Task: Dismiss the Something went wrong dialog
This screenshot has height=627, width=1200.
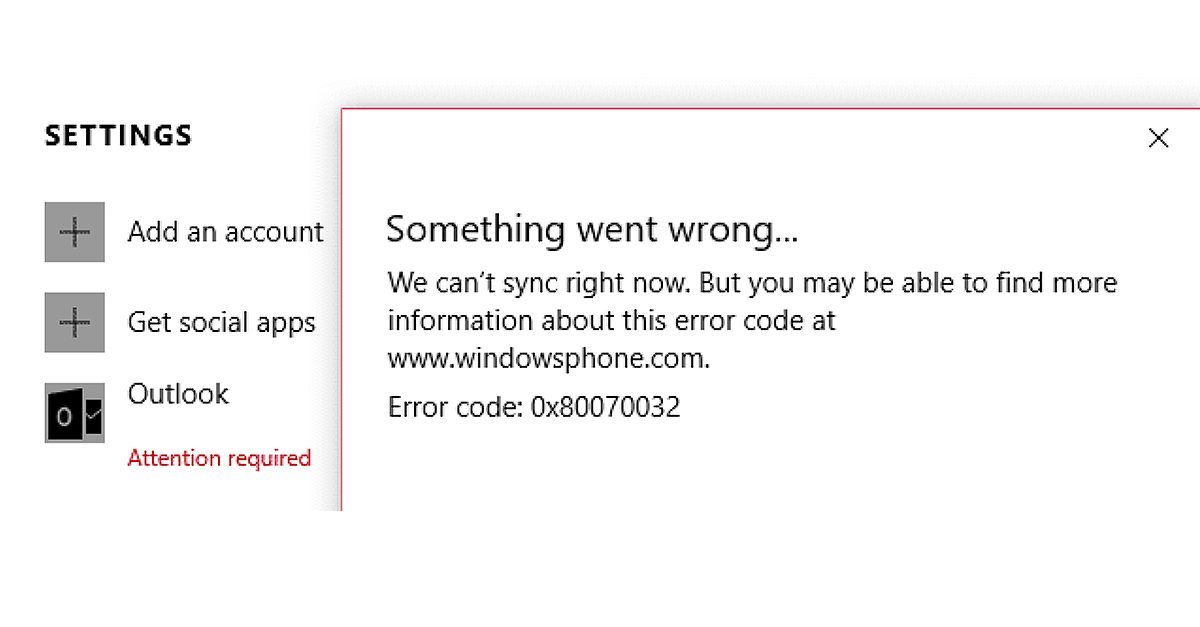Action: click(x=1158, y=139)
